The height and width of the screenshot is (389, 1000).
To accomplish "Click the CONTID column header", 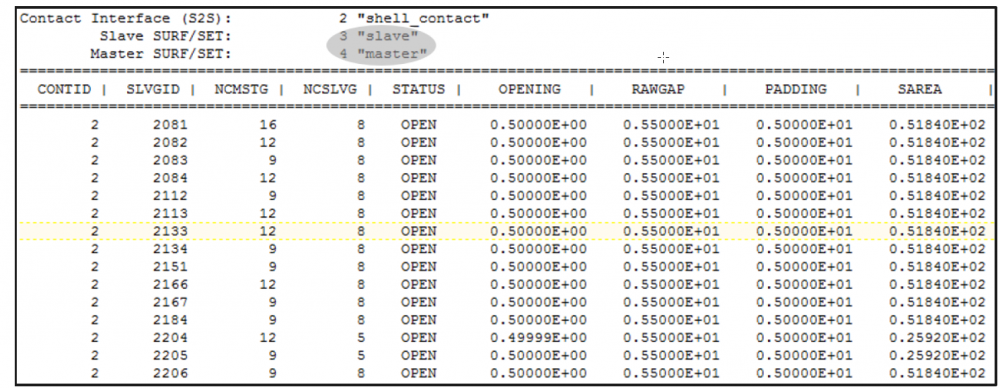I will pos(64,89).
